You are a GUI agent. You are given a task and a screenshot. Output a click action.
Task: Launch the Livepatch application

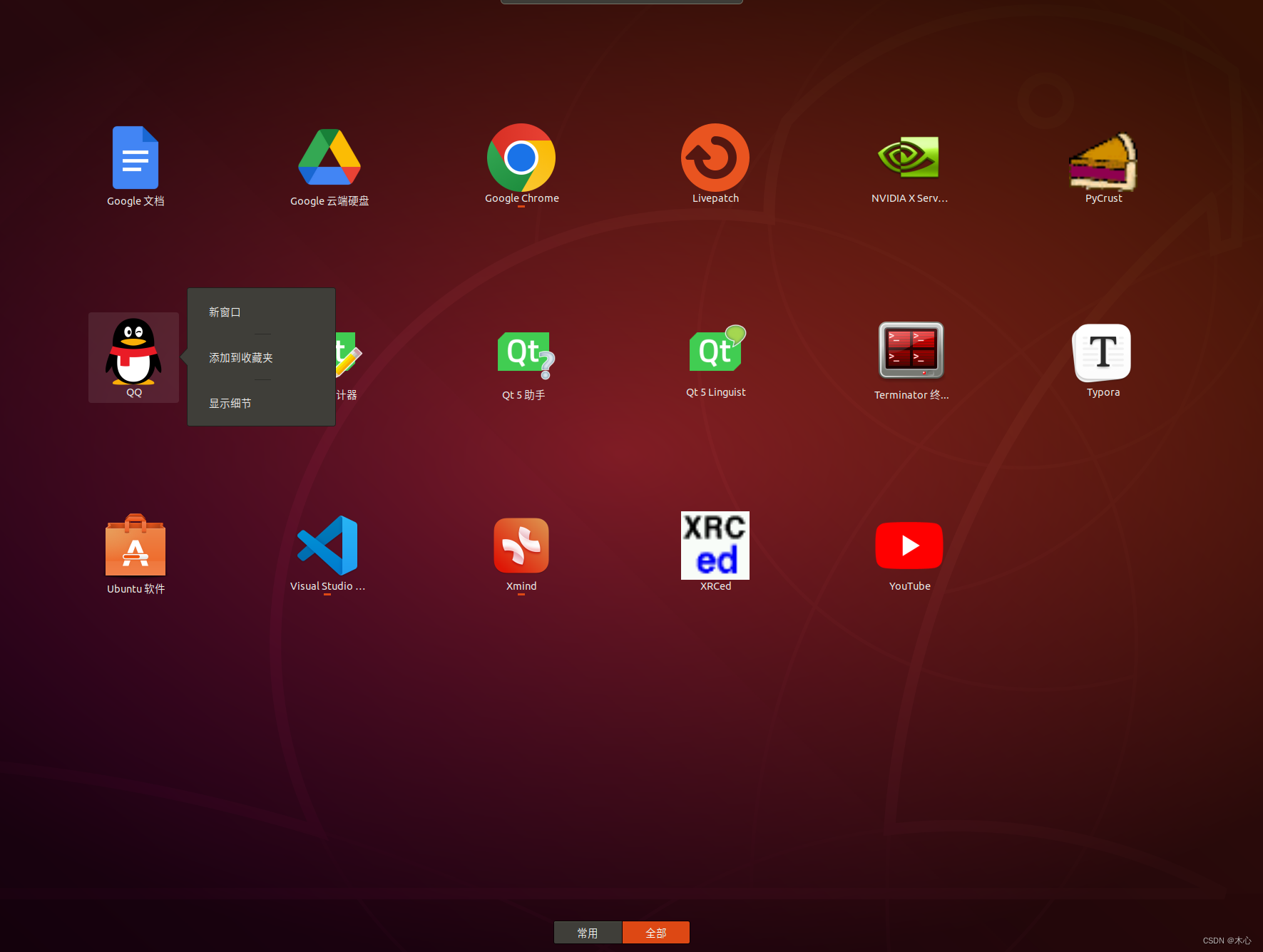[715, 158]
